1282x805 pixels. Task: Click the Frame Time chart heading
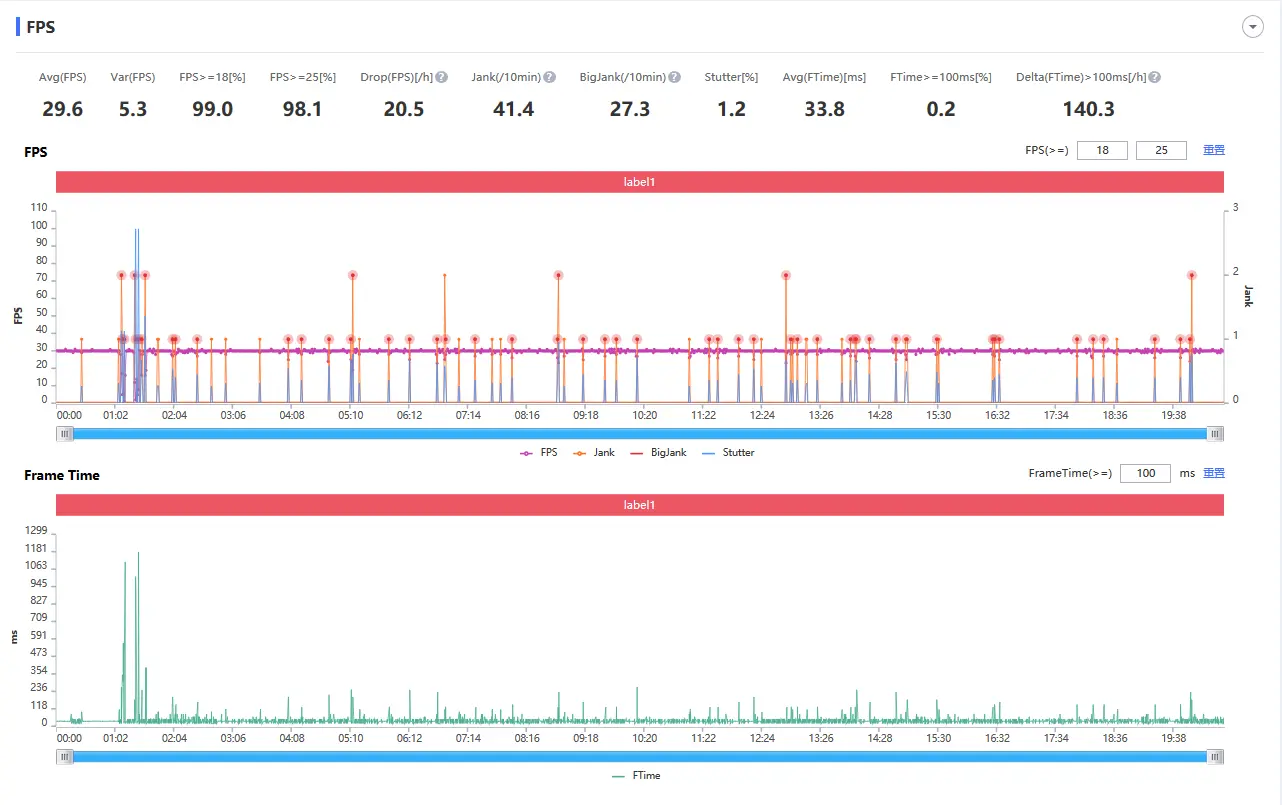coord(62,475)
